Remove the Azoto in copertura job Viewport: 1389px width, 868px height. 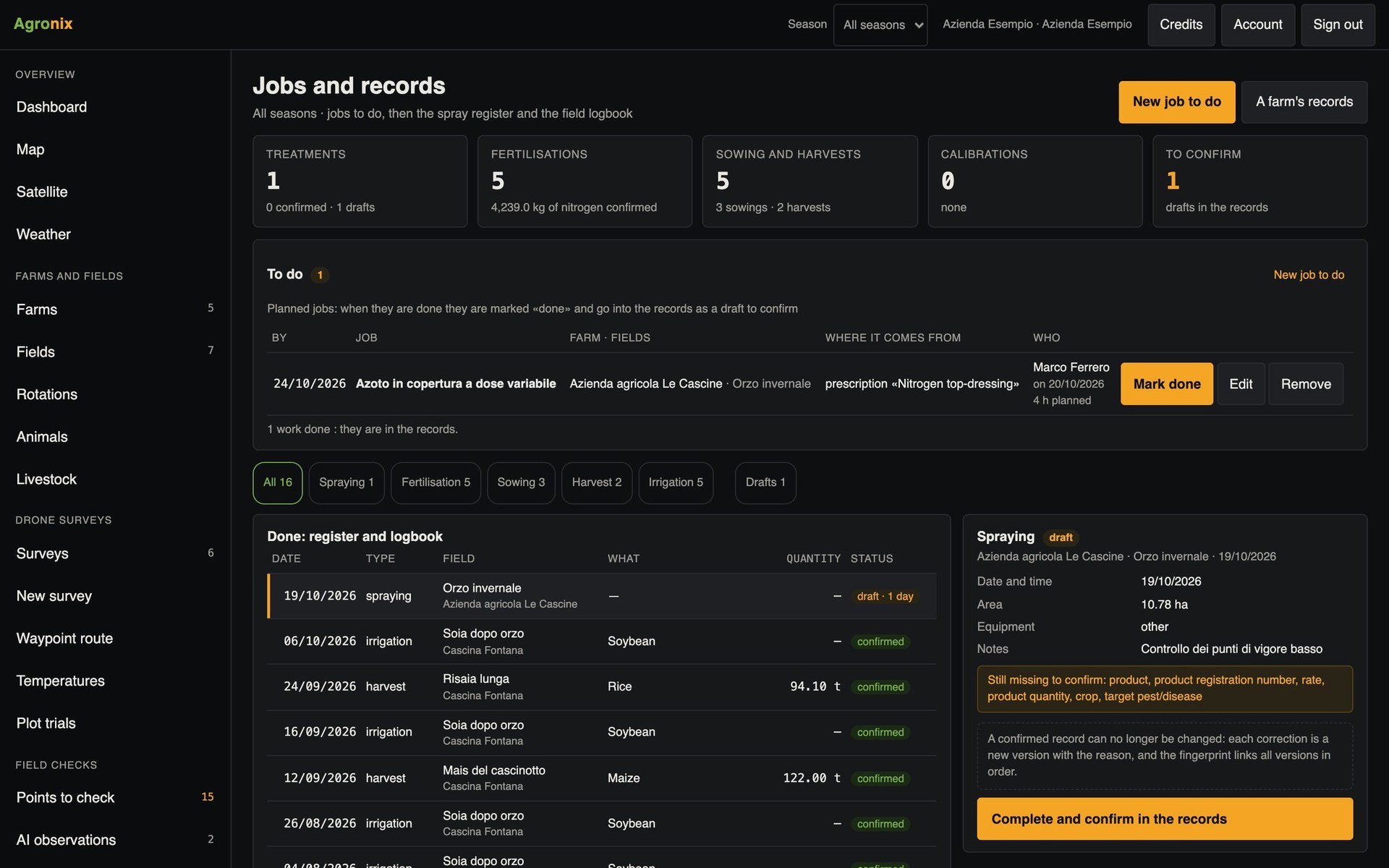click(x=1306, y=384)
